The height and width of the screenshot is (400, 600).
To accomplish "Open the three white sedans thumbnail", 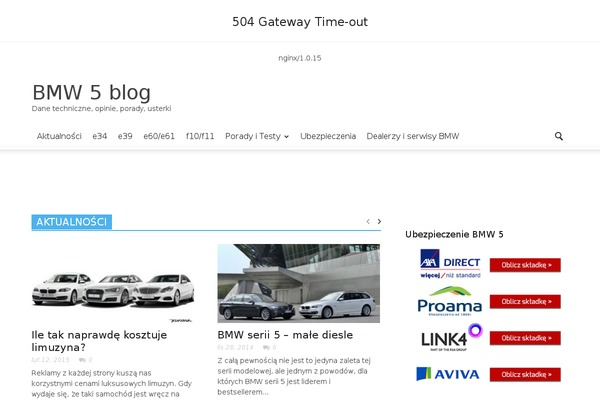I will click(x=113, y=284).
